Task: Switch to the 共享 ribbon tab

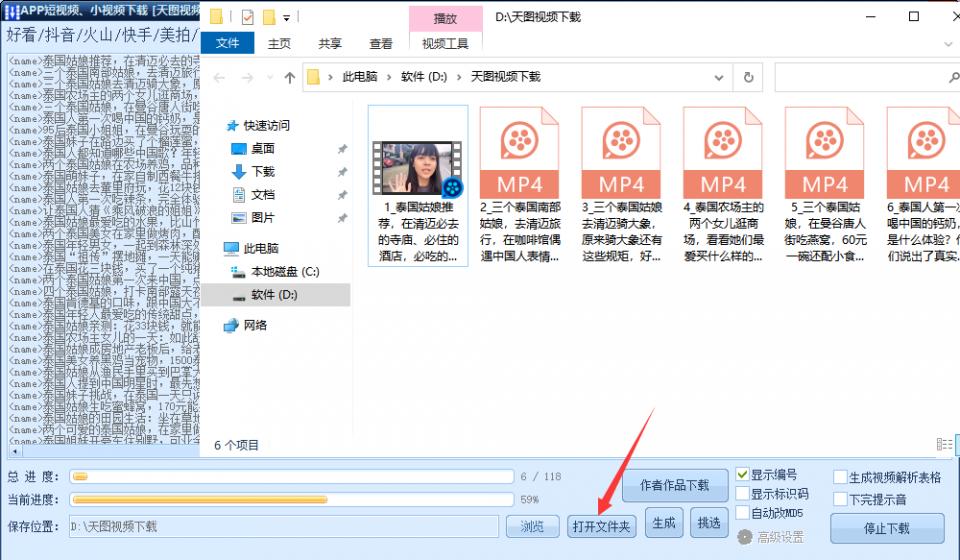Action: point(330,43)
